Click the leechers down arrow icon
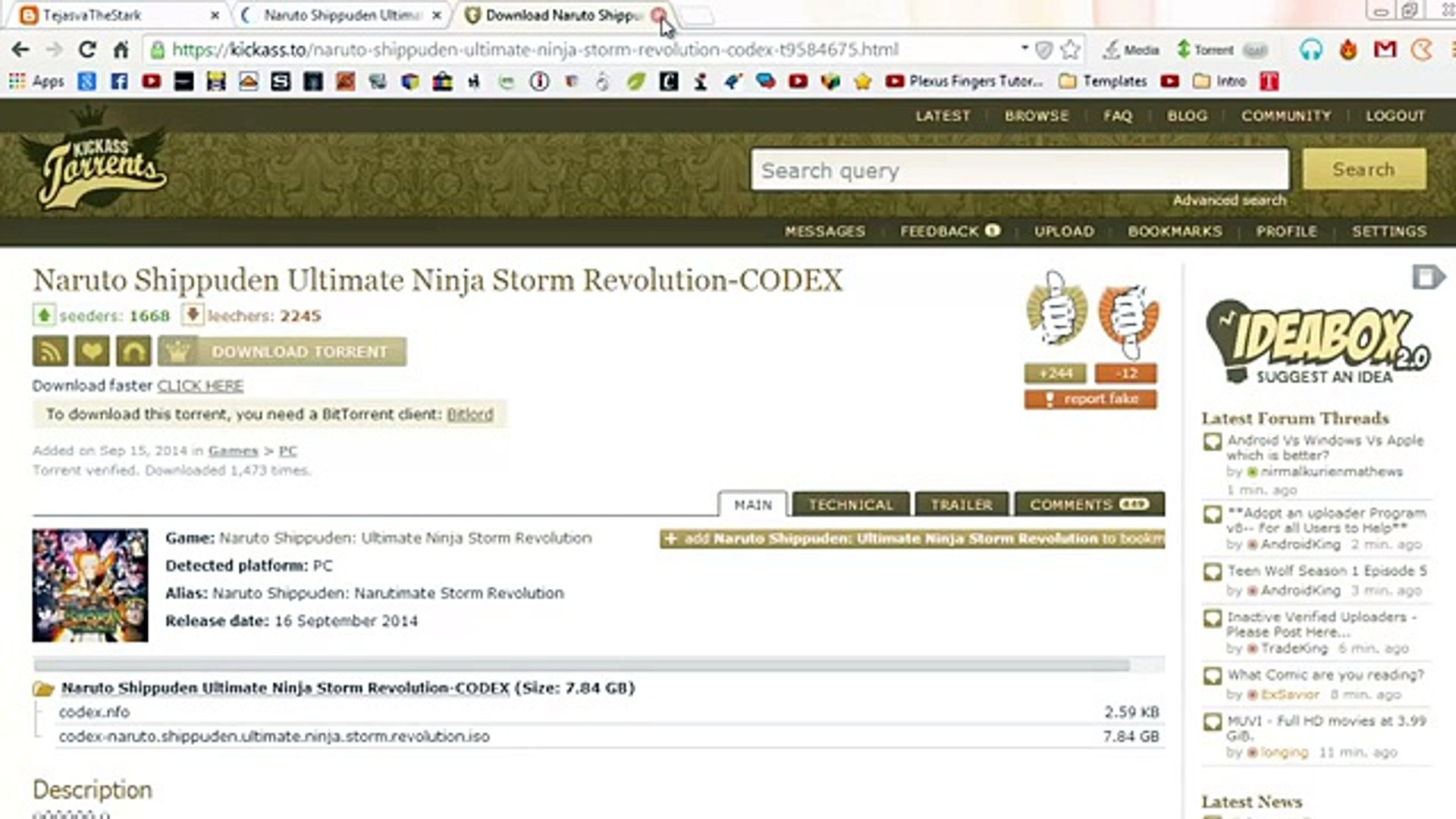 [x=192, y=315]
